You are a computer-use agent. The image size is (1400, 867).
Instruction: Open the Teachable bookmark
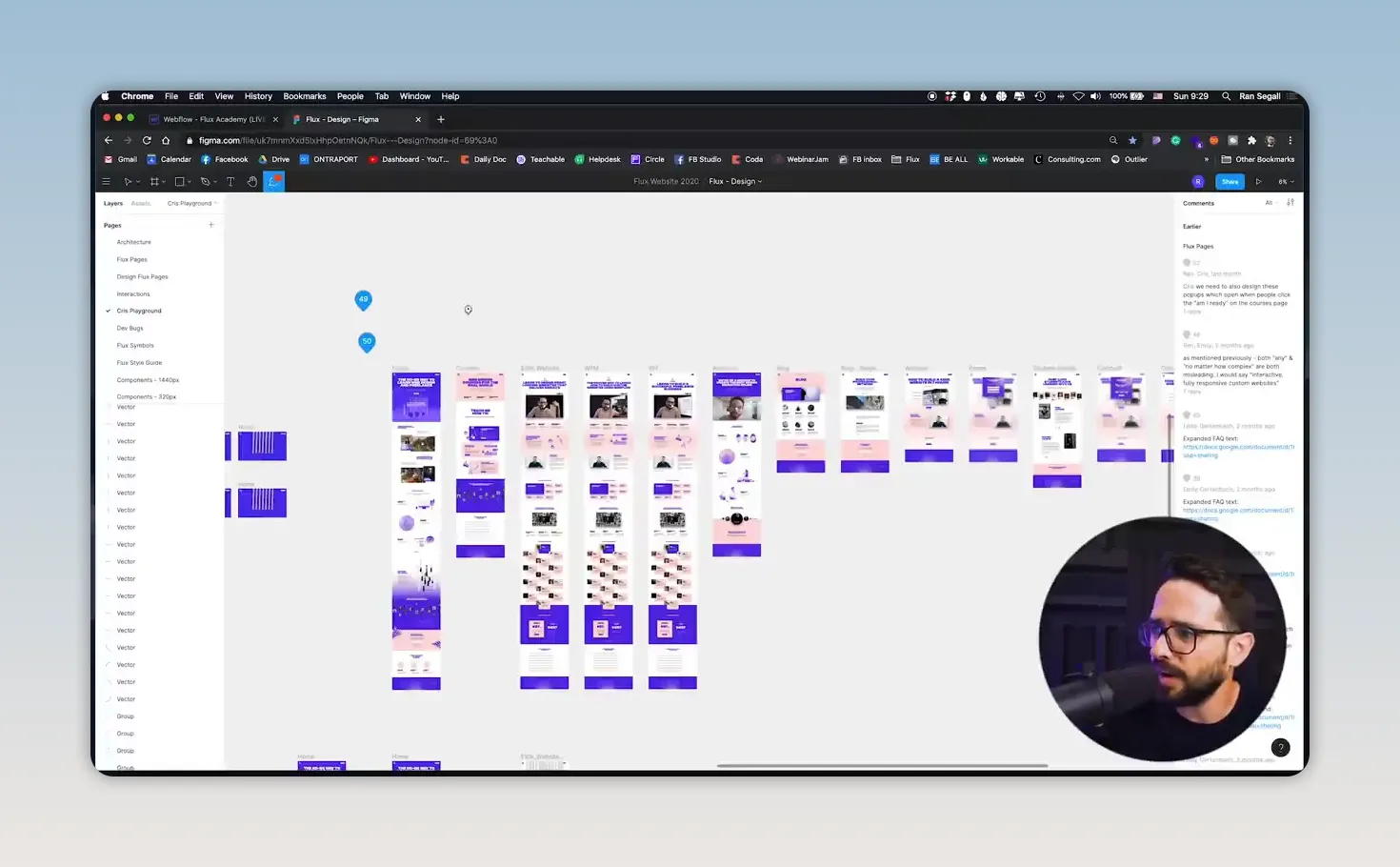540,160
